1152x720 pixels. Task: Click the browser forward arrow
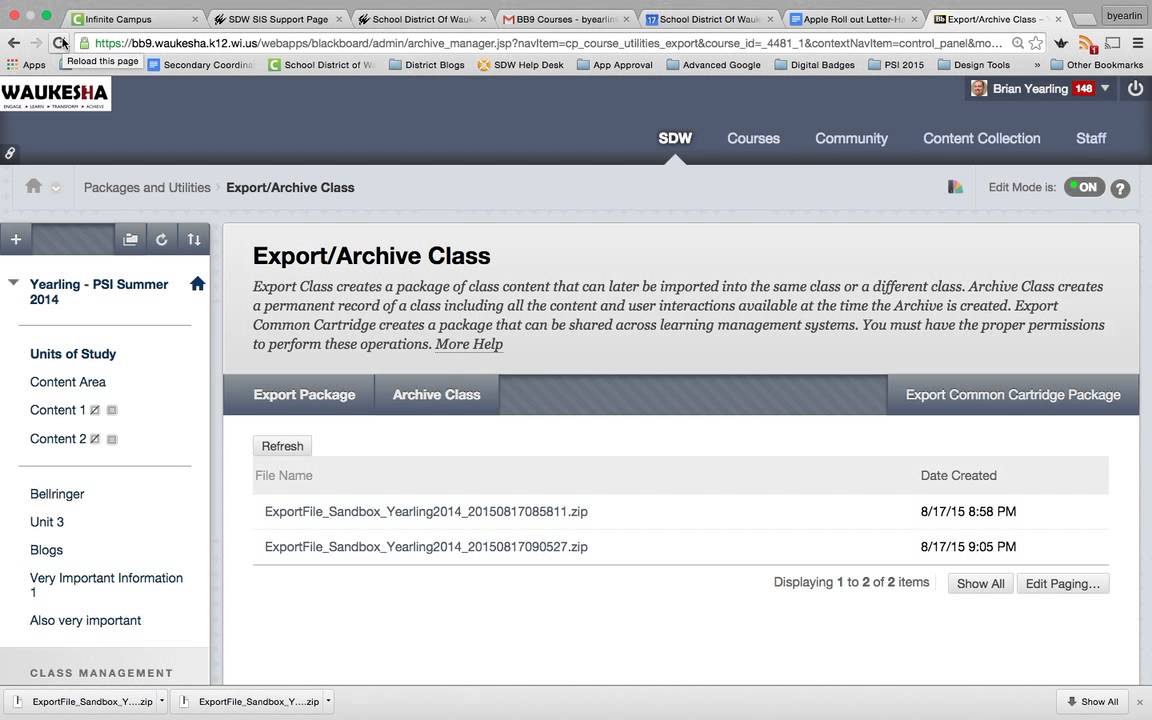(x=35, y=43)
